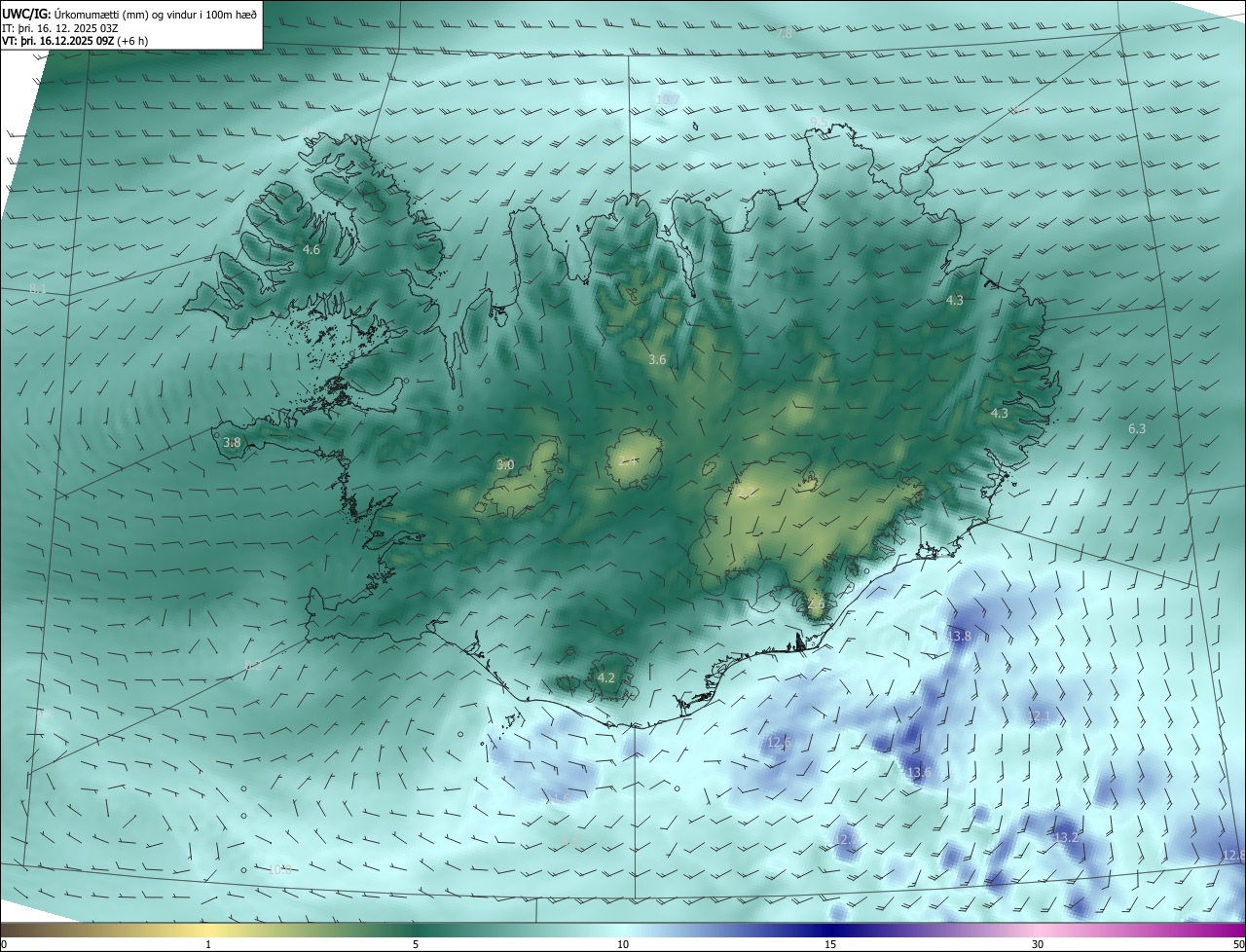Click the '7.8' value at the top
Image resolution: width=1246 pixels, height=952 pixels.
[785, 34]
